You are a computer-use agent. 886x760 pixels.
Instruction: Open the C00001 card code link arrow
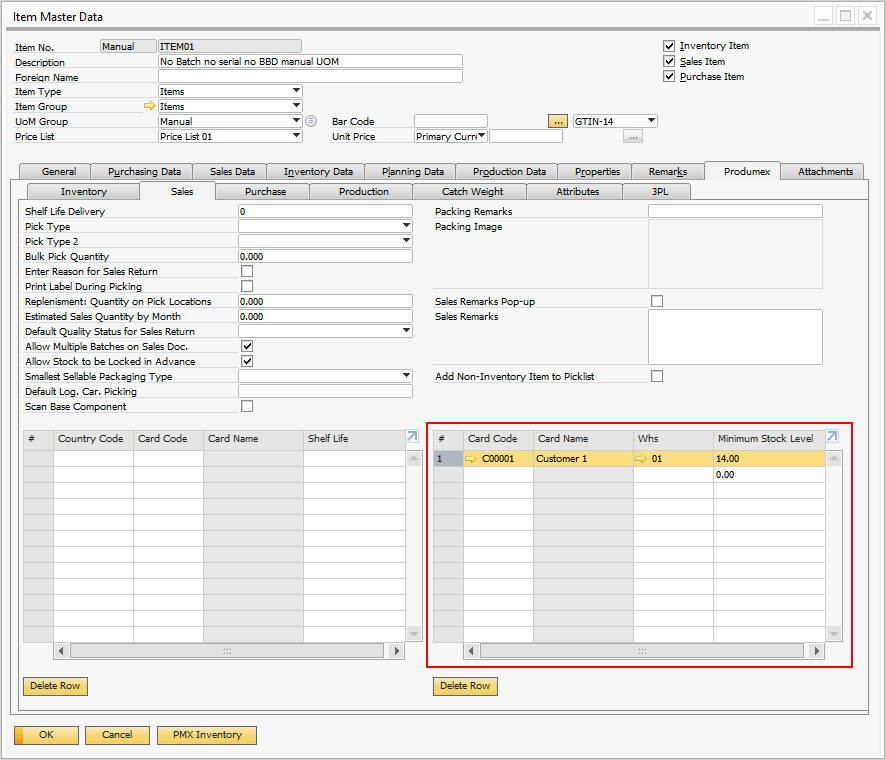pyautogui.click(x=472, y=459)
